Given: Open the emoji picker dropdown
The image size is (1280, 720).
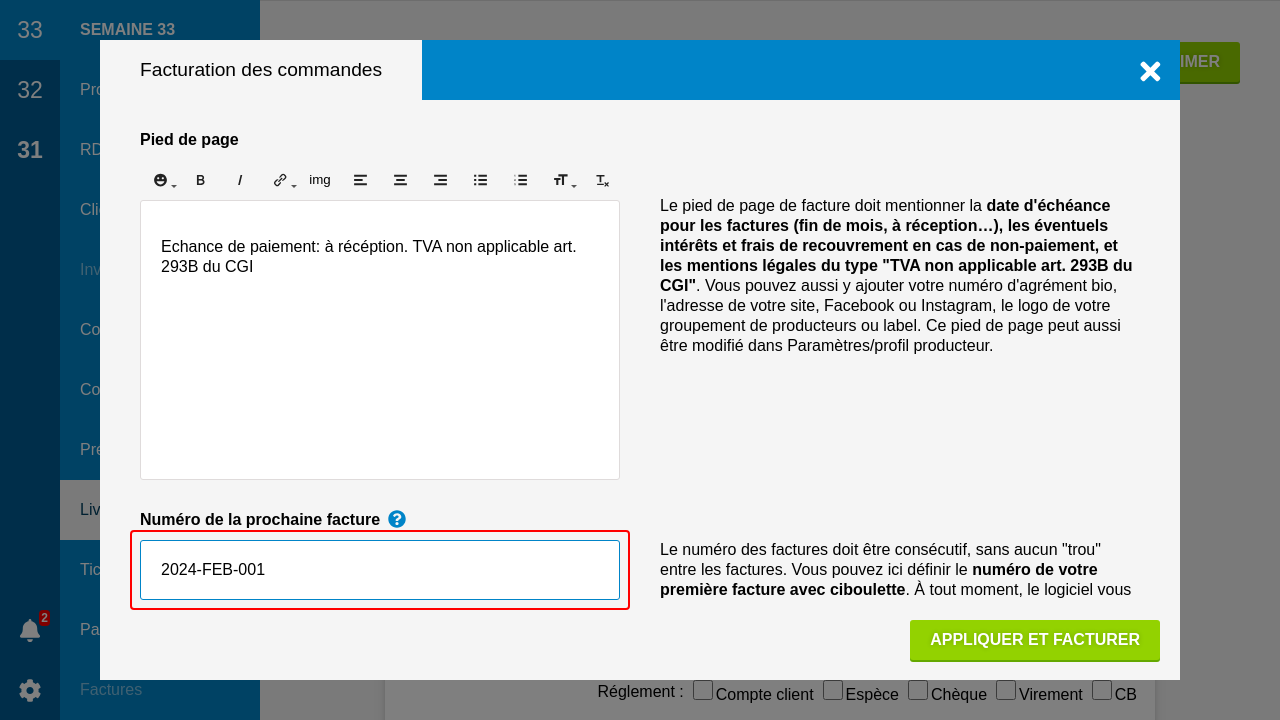Looking at the screenshot, I should pos(164,180).
